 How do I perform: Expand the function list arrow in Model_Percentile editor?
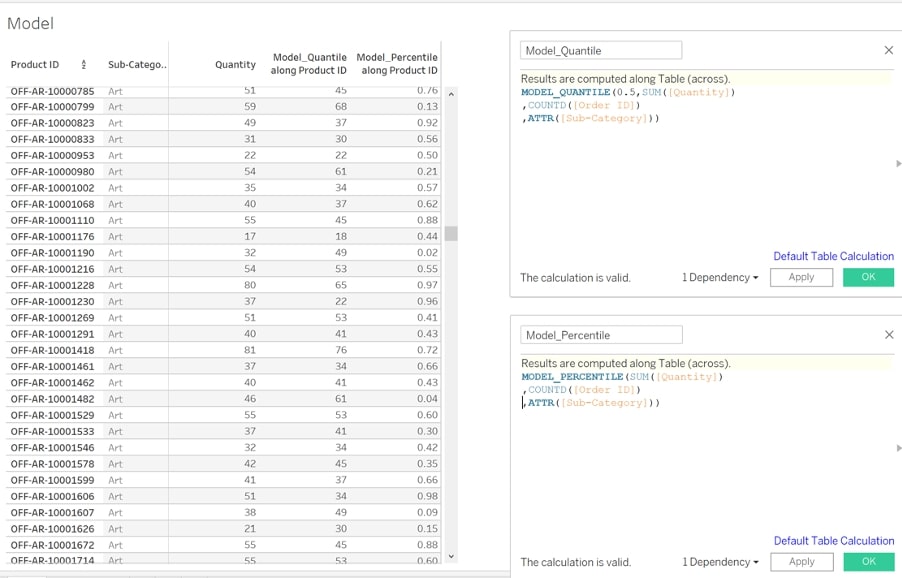(x=899, y=448)
